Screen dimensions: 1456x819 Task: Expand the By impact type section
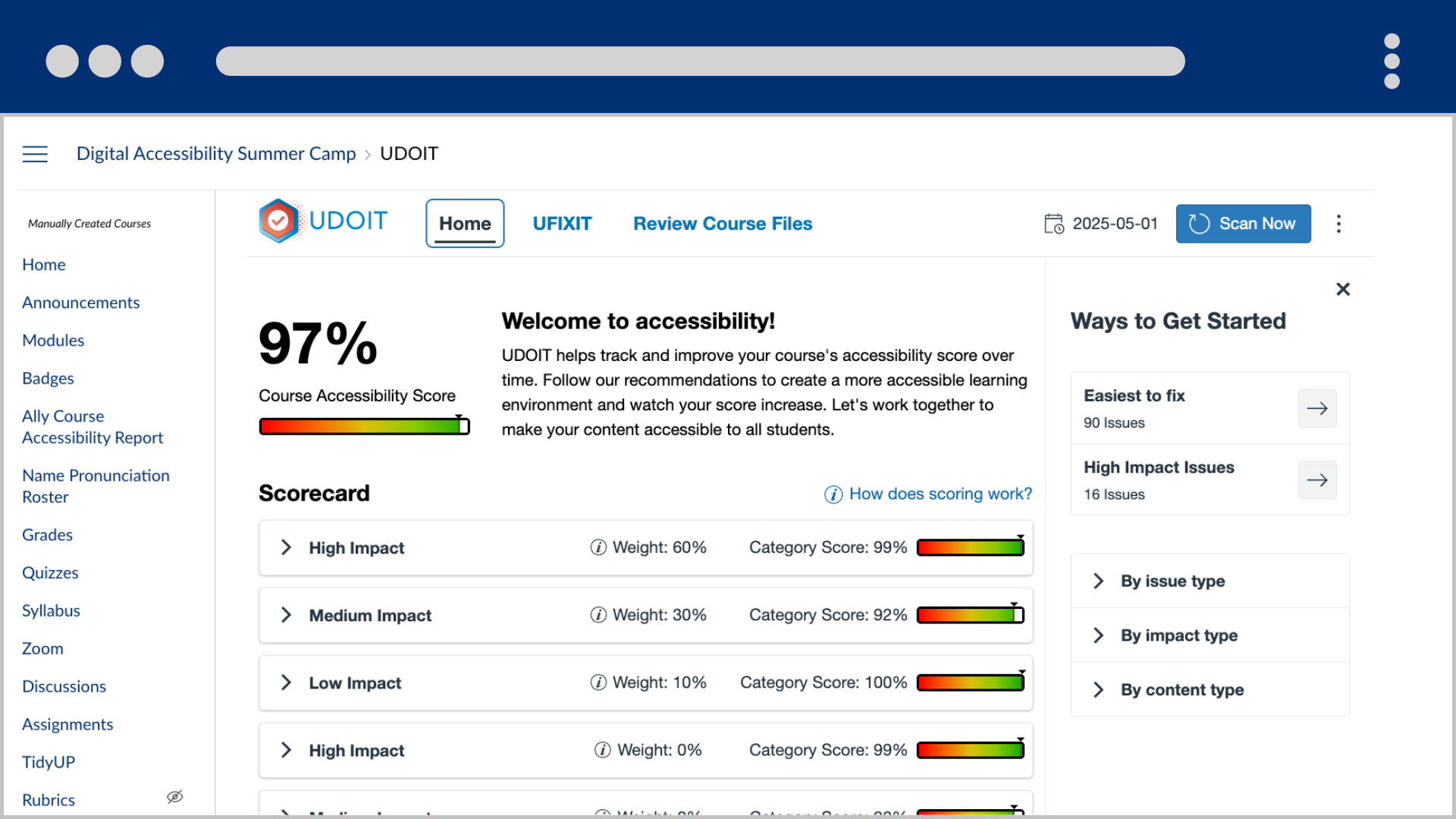coord(1210,635)
